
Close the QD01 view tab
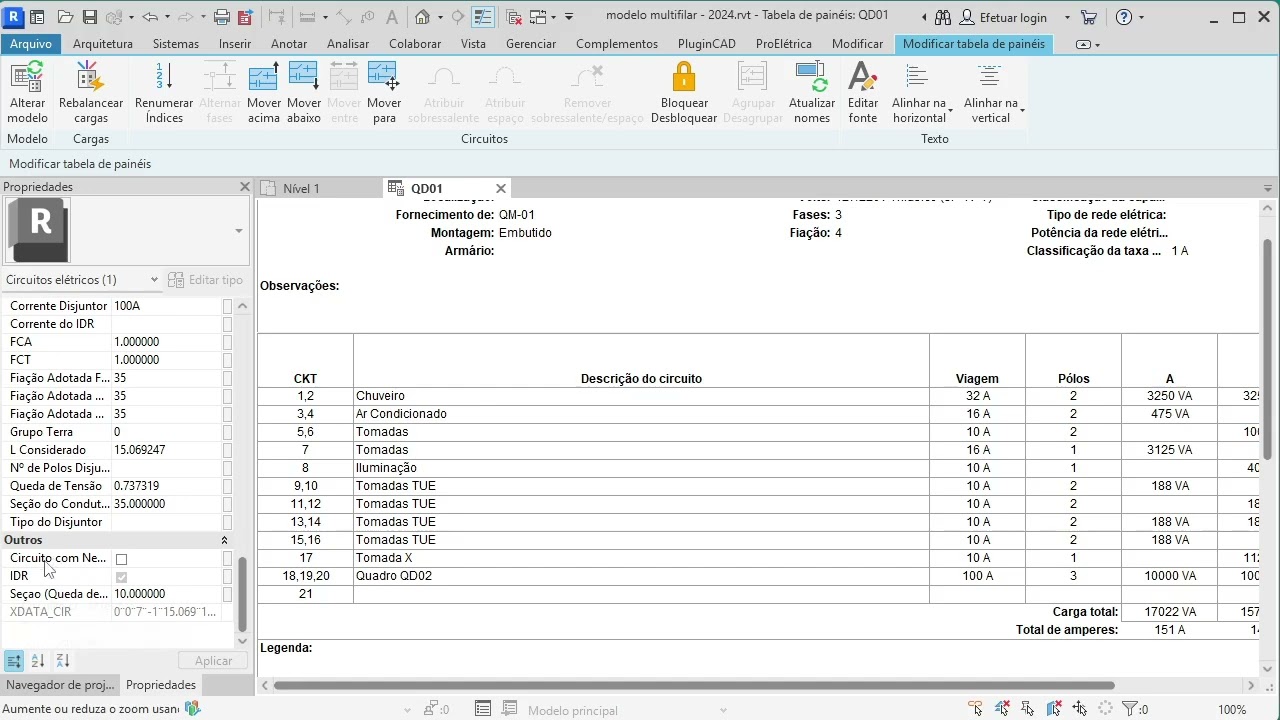(x=501, y=188)
